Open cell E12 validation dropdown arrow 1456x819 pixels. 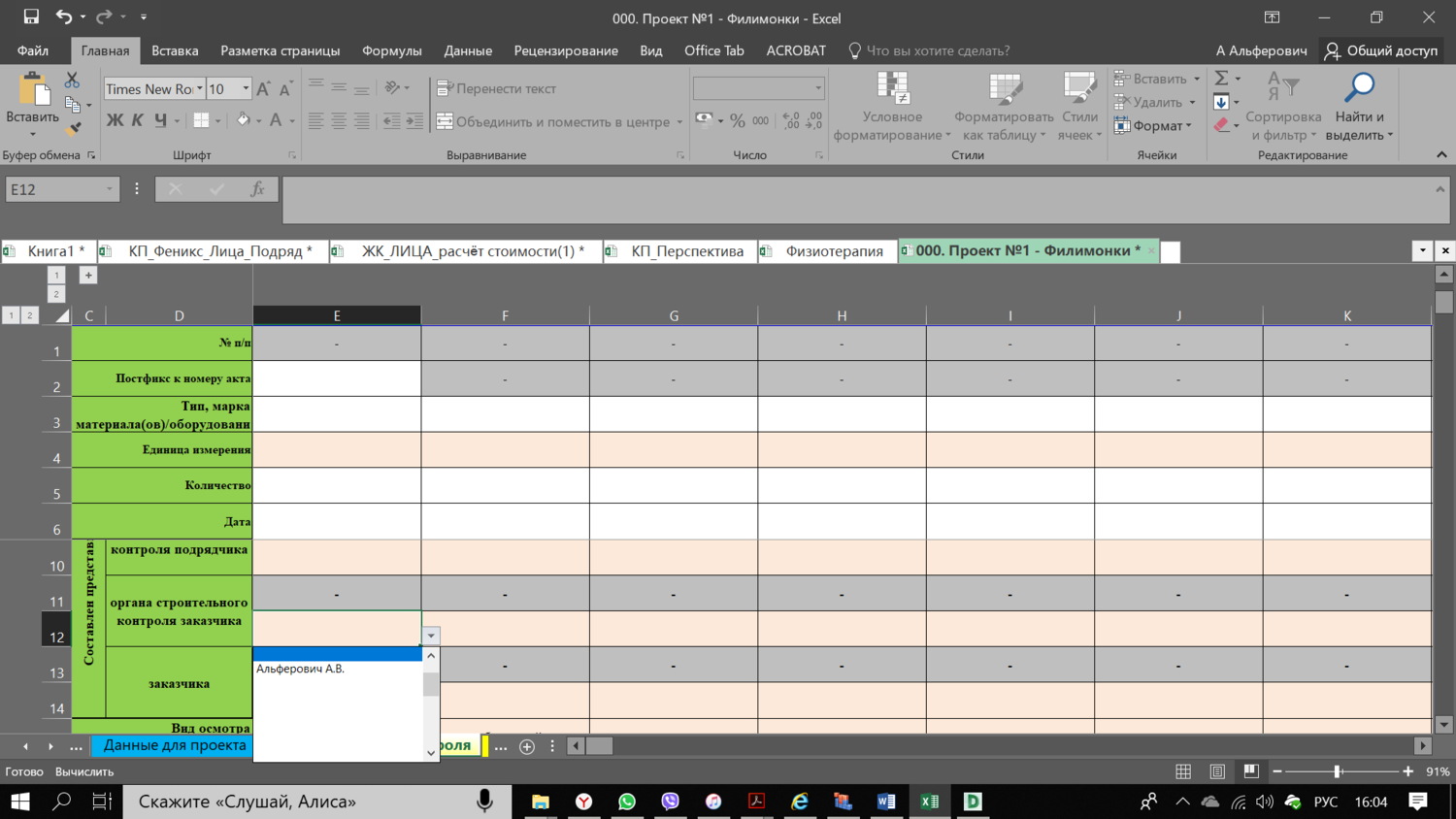tap(431, 637)
